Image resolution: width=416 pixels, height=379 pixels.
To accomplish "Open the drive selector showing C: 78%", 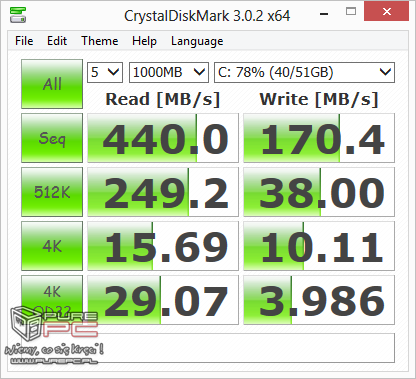I will [x=304, y=72].
